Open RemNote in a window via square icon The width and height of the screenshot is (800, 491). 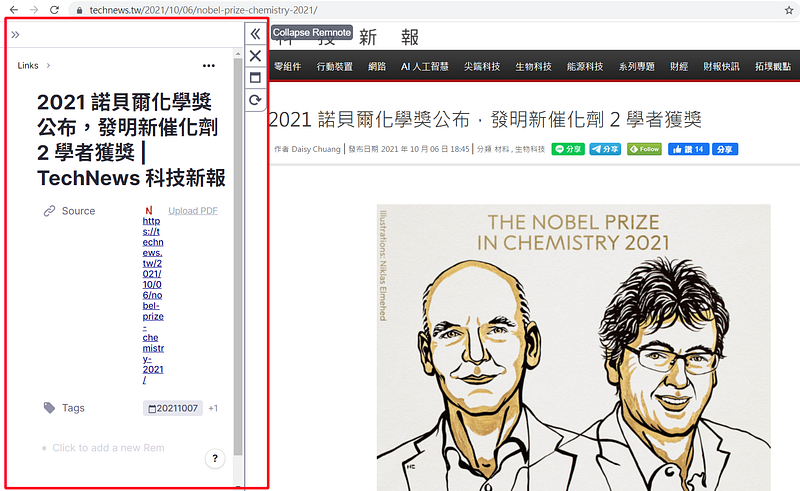coord(255,78)
